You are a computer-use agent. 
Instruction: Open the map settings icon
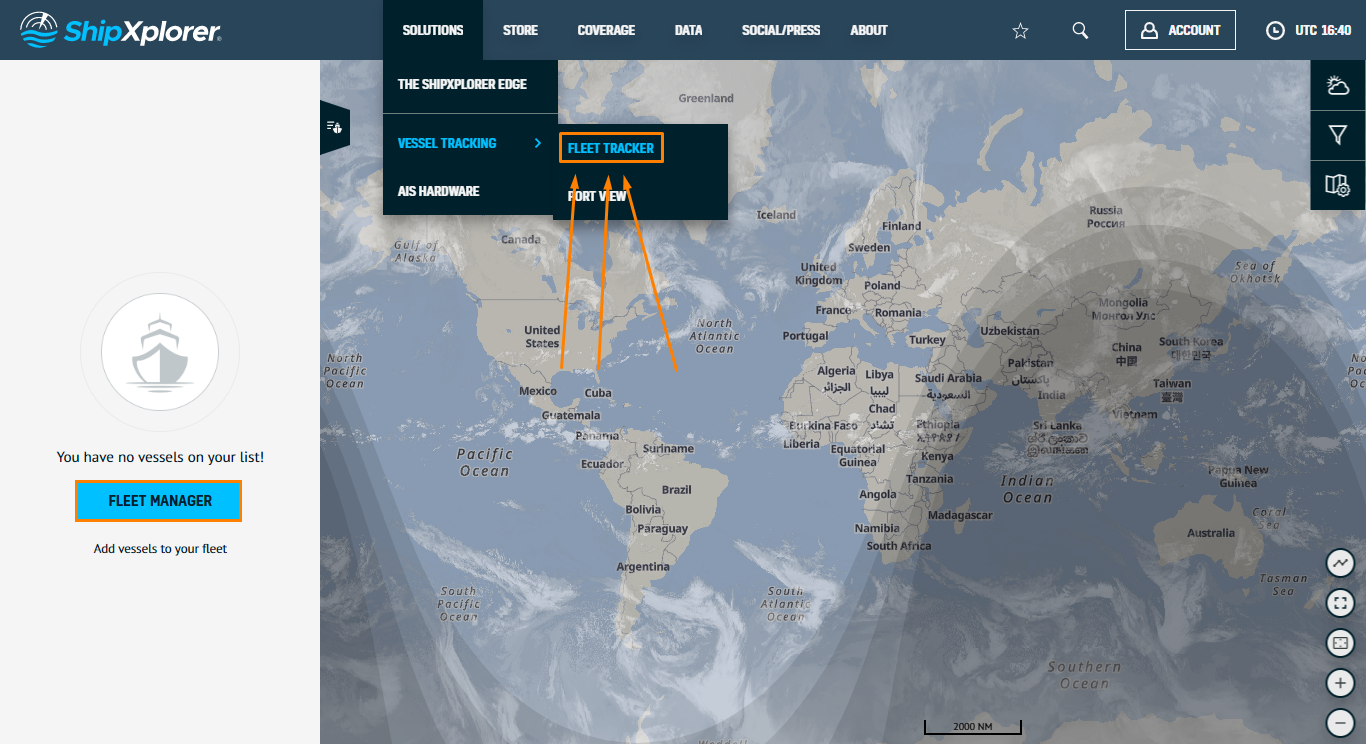(x=1338, y=185)
